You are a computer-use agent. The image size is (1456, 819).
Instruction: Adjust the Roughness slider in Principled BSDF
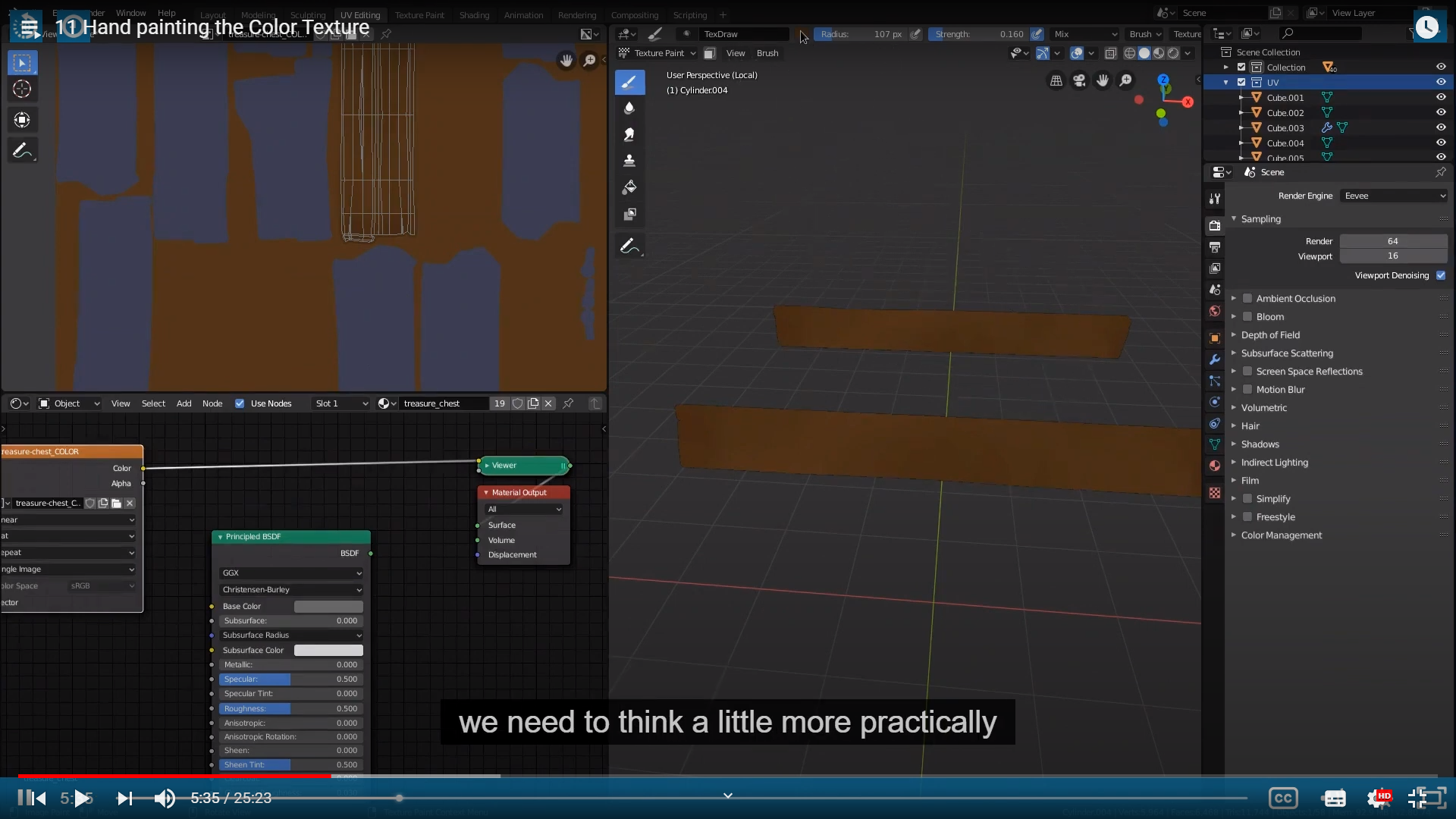[290, 709]
